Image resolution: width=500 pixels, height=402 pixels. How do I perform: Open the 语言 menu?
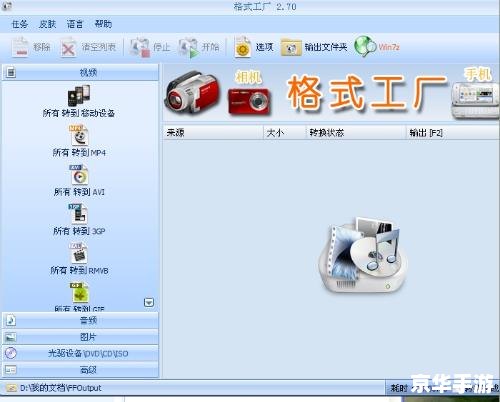point(75,24)
